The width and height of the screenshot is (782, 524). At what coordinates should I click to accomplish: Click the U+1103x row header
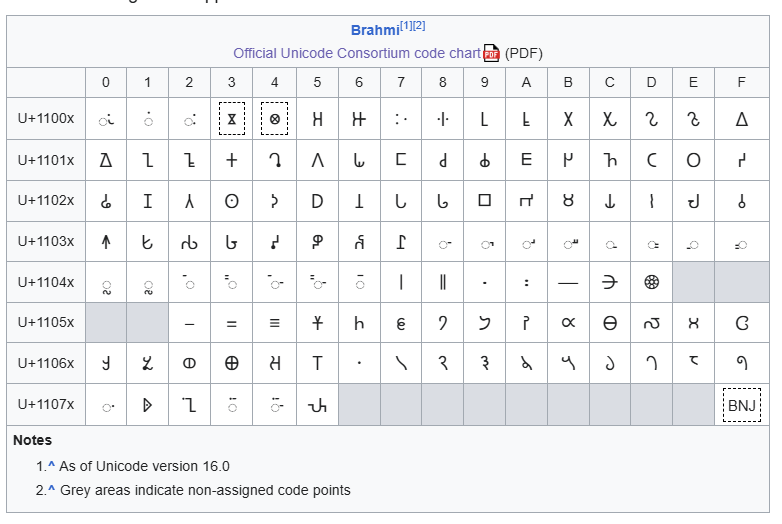[46, 242]
